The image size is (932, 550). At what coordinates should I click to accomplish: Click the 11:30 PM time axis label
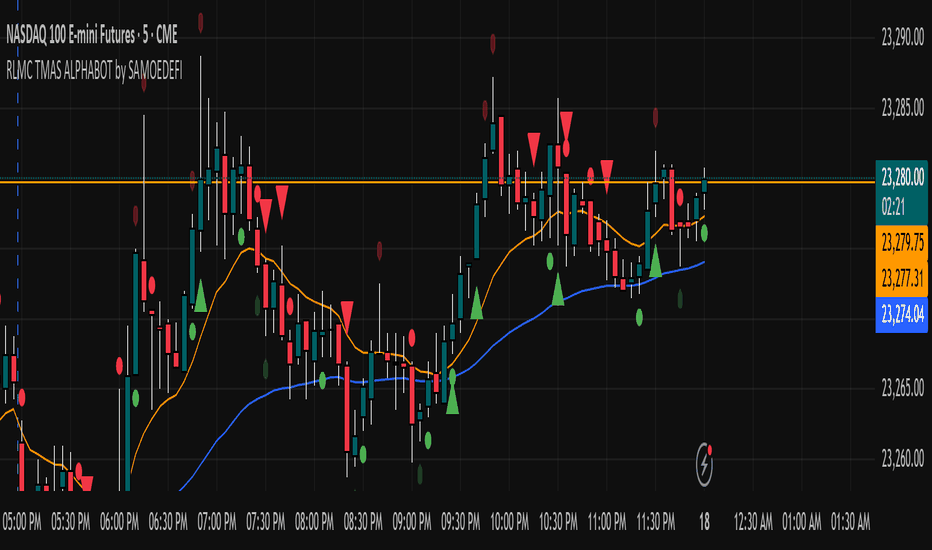point(656,522)
